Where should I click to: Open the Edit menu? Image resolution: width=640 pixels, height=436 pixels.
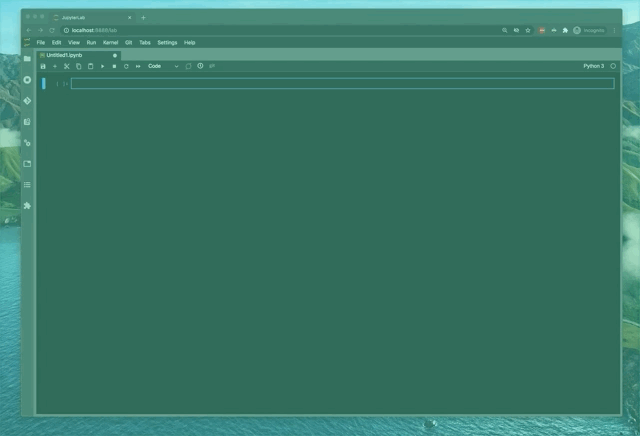coord(56,42)
